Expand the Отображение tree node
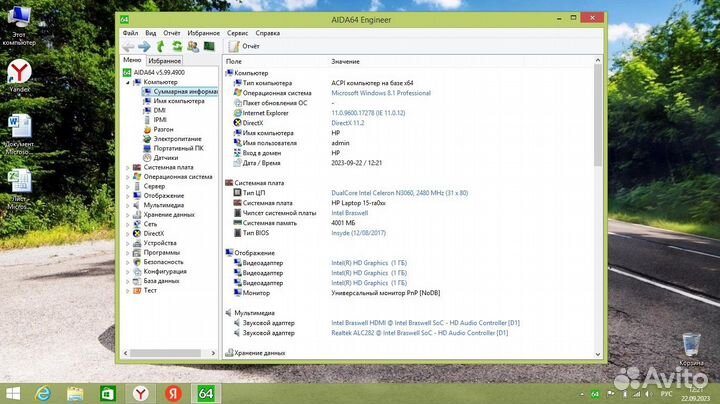 (x=128, y=196)
